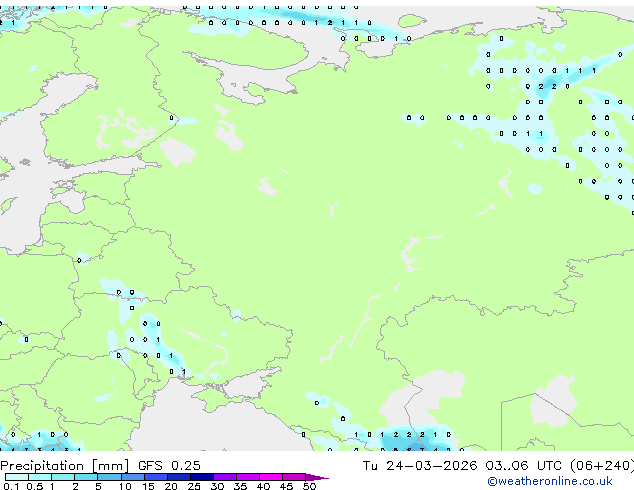The height and width of the screenshot is (490, 634).
Task: Click the "03..06 UTC" time label
Action: click(x=524, y=465)
